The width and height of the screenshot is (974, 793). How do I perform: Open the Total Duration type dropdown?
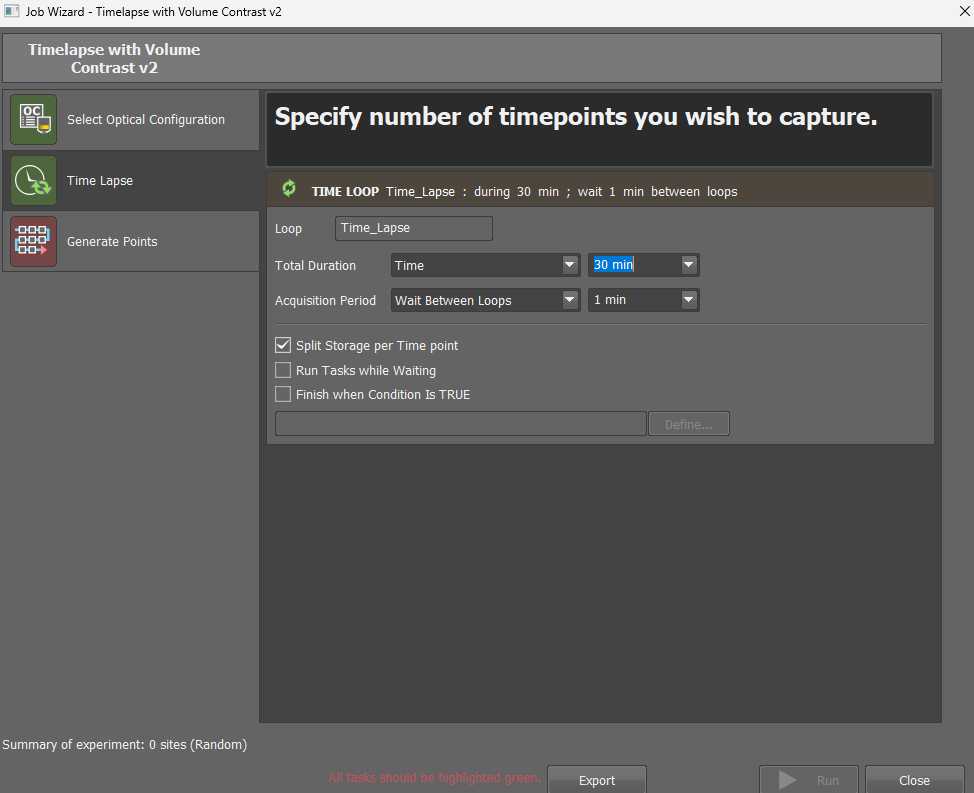(569, 264)
